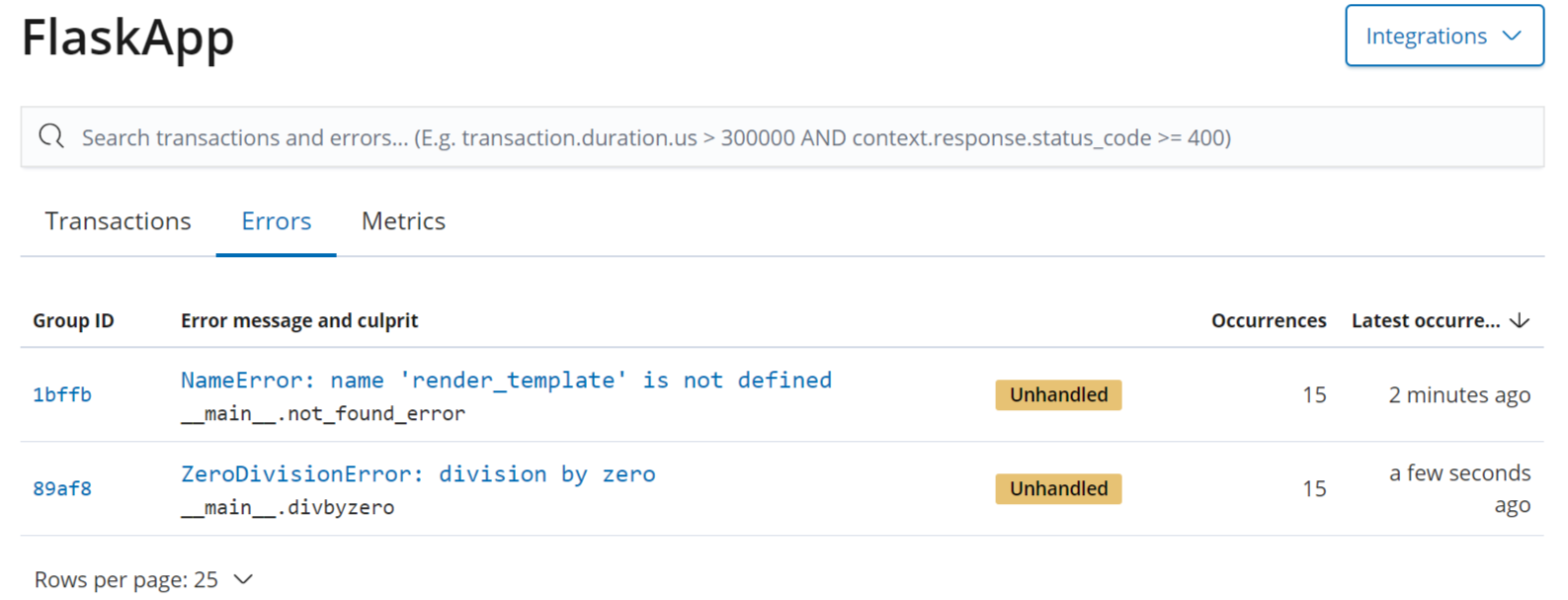Select the Errors tab
1568x600 pixels.
276,220
